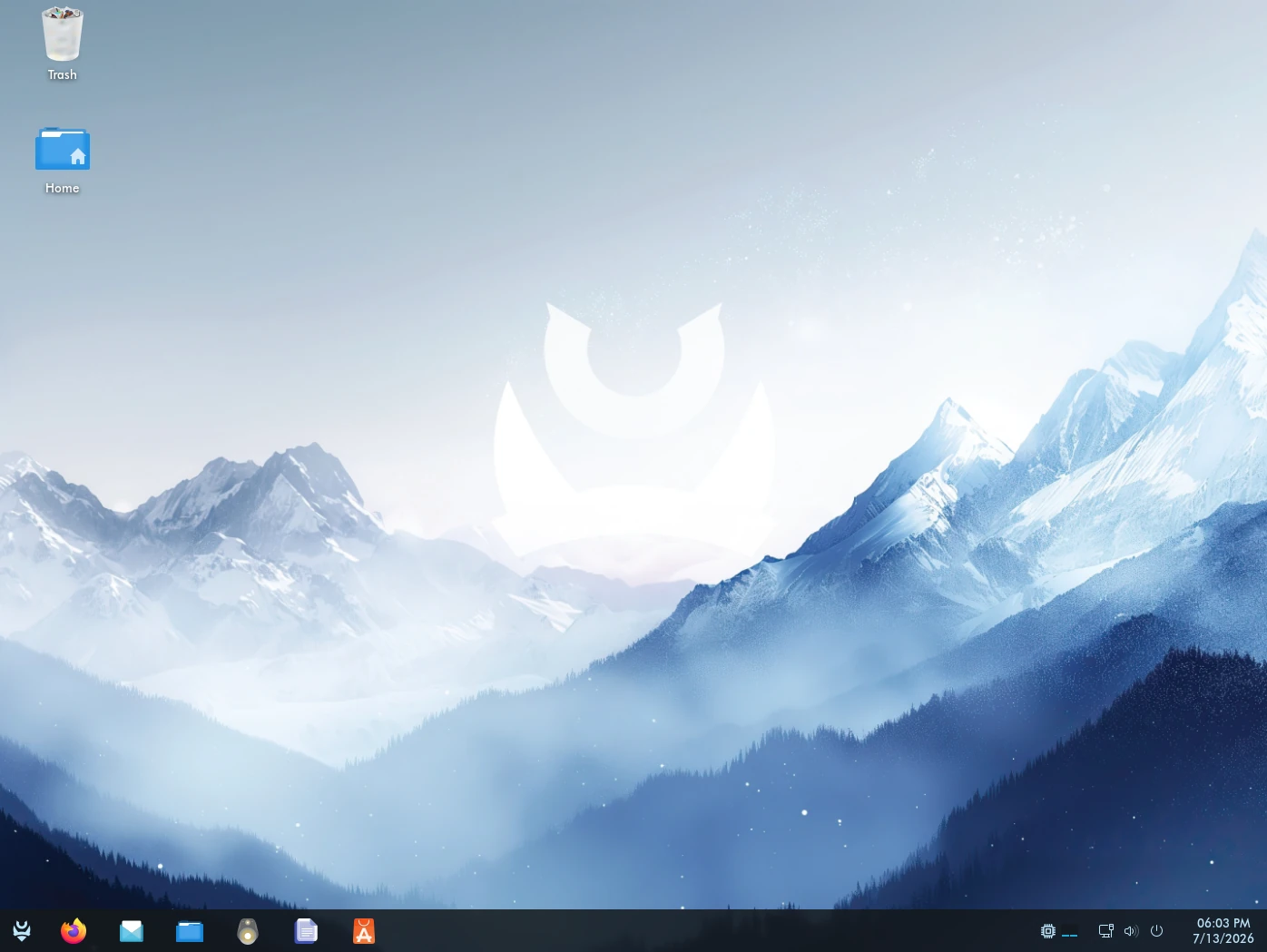Open the application launcher menu in taskbar
Screen dimensions: 1267x952
click(x=22, y=931)
